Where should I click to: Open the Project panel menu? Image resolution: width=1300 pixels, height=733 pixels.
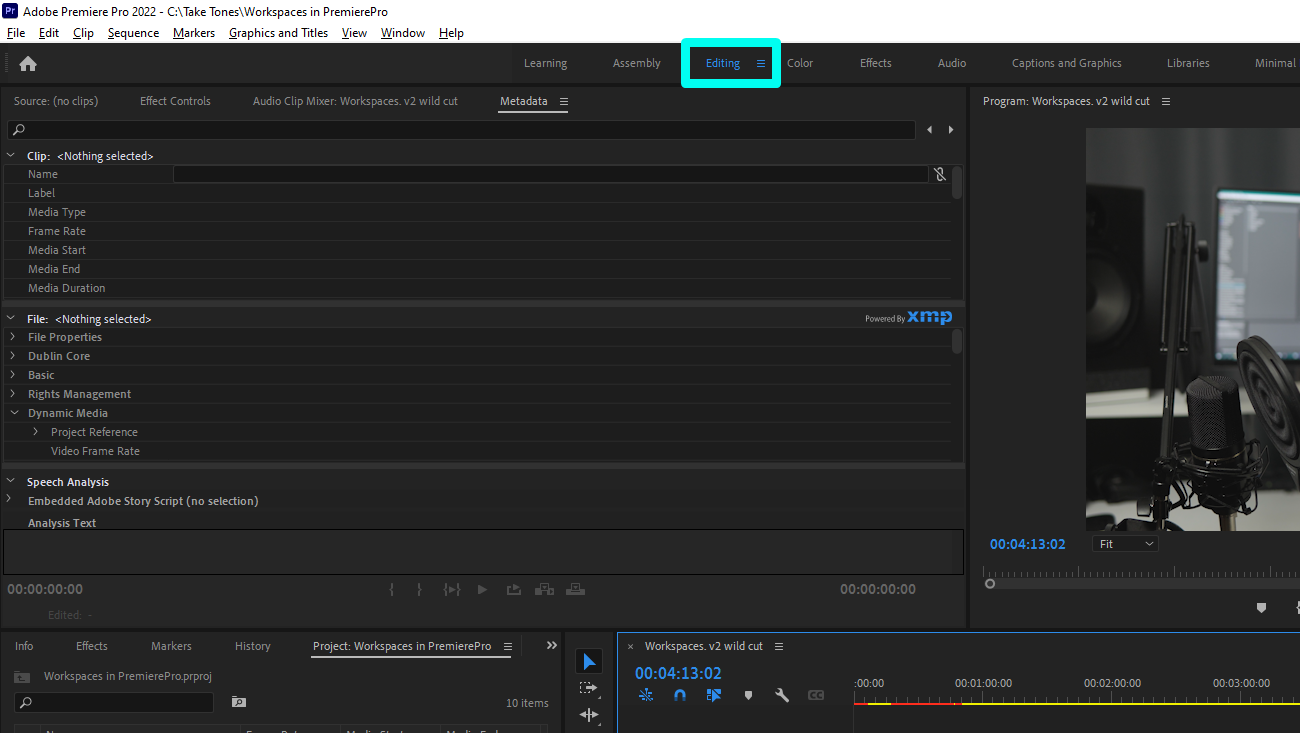coord(508,647)
